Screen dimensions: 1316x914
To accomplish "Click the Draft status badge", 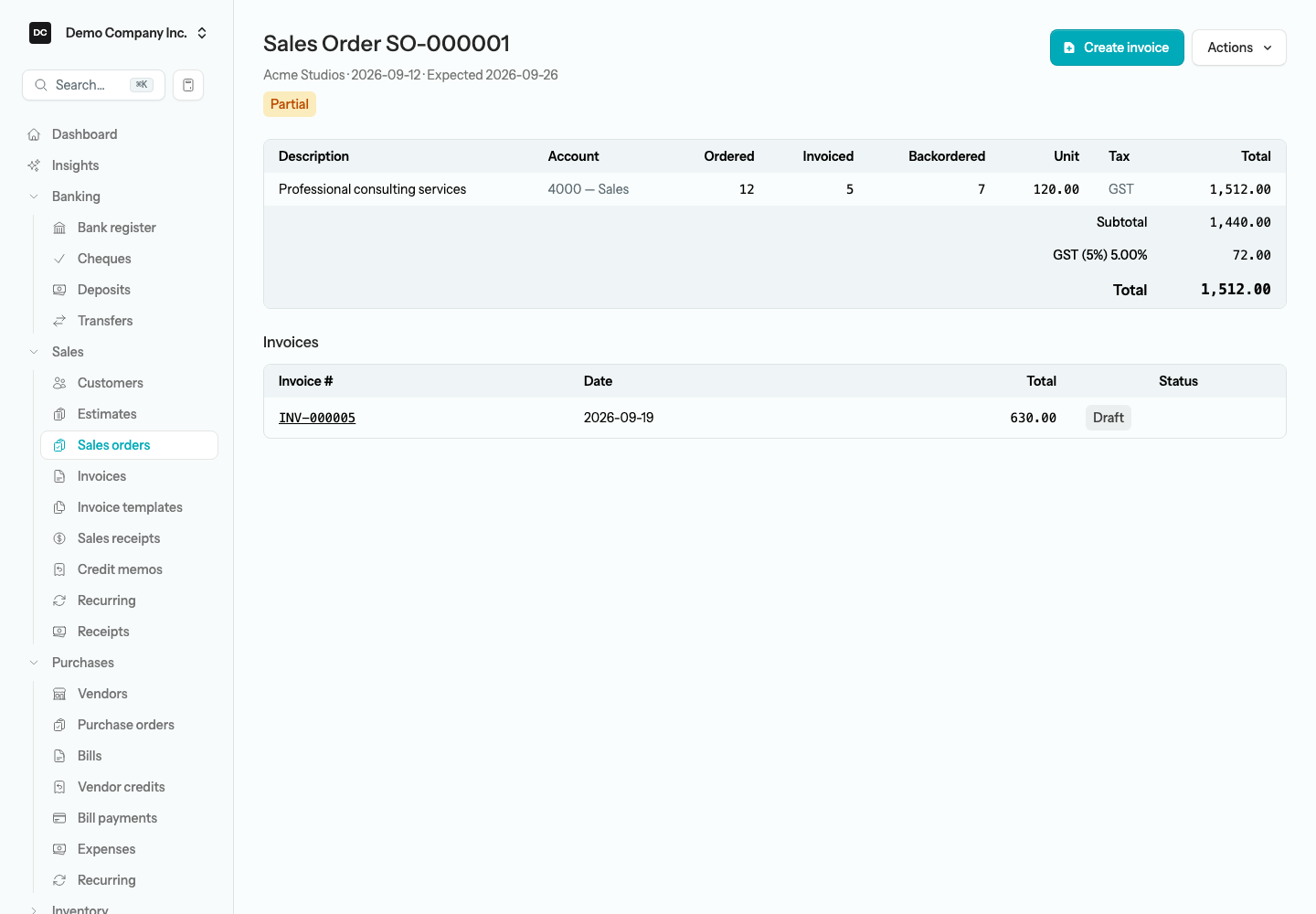I will 1109,418.
